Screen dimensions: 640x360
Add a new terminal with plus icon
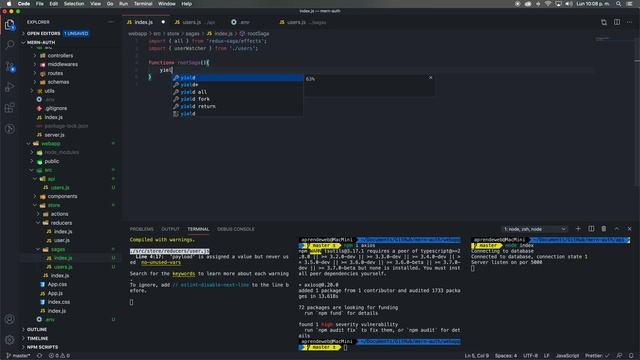tap(578, 229)
